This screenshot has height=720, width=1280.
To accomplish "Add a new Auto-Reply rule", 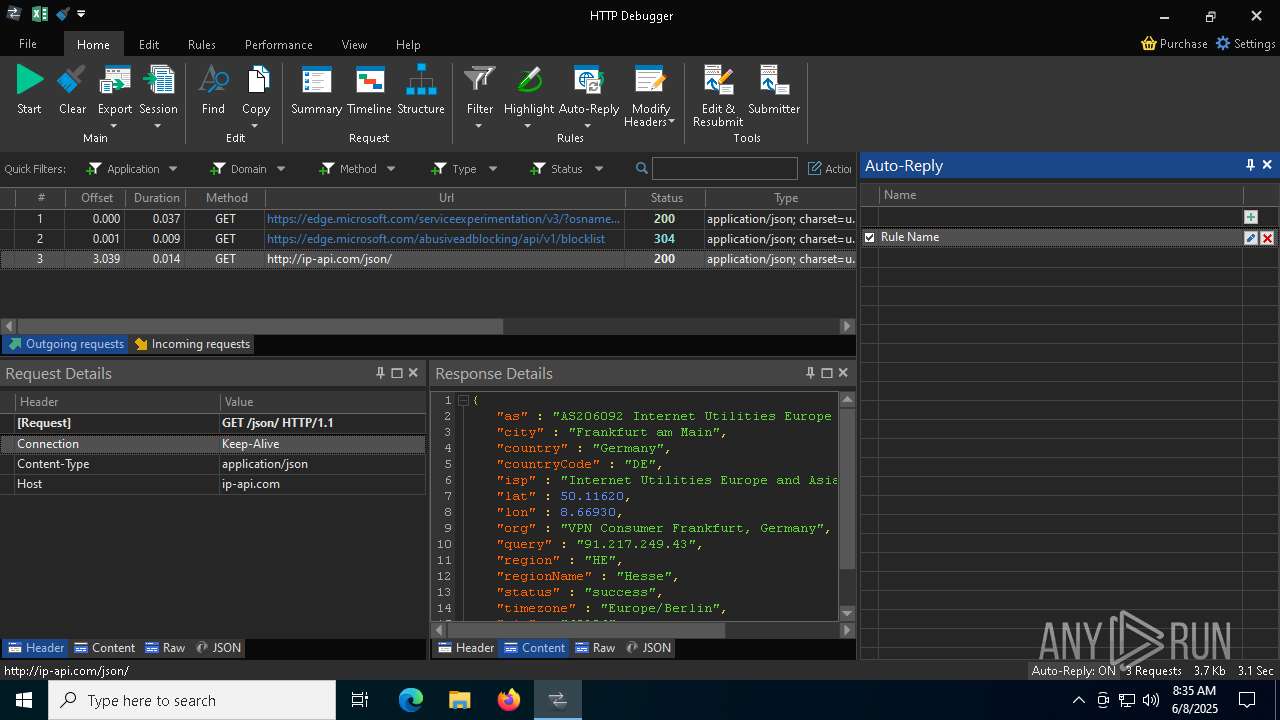I will (1250, 217).
